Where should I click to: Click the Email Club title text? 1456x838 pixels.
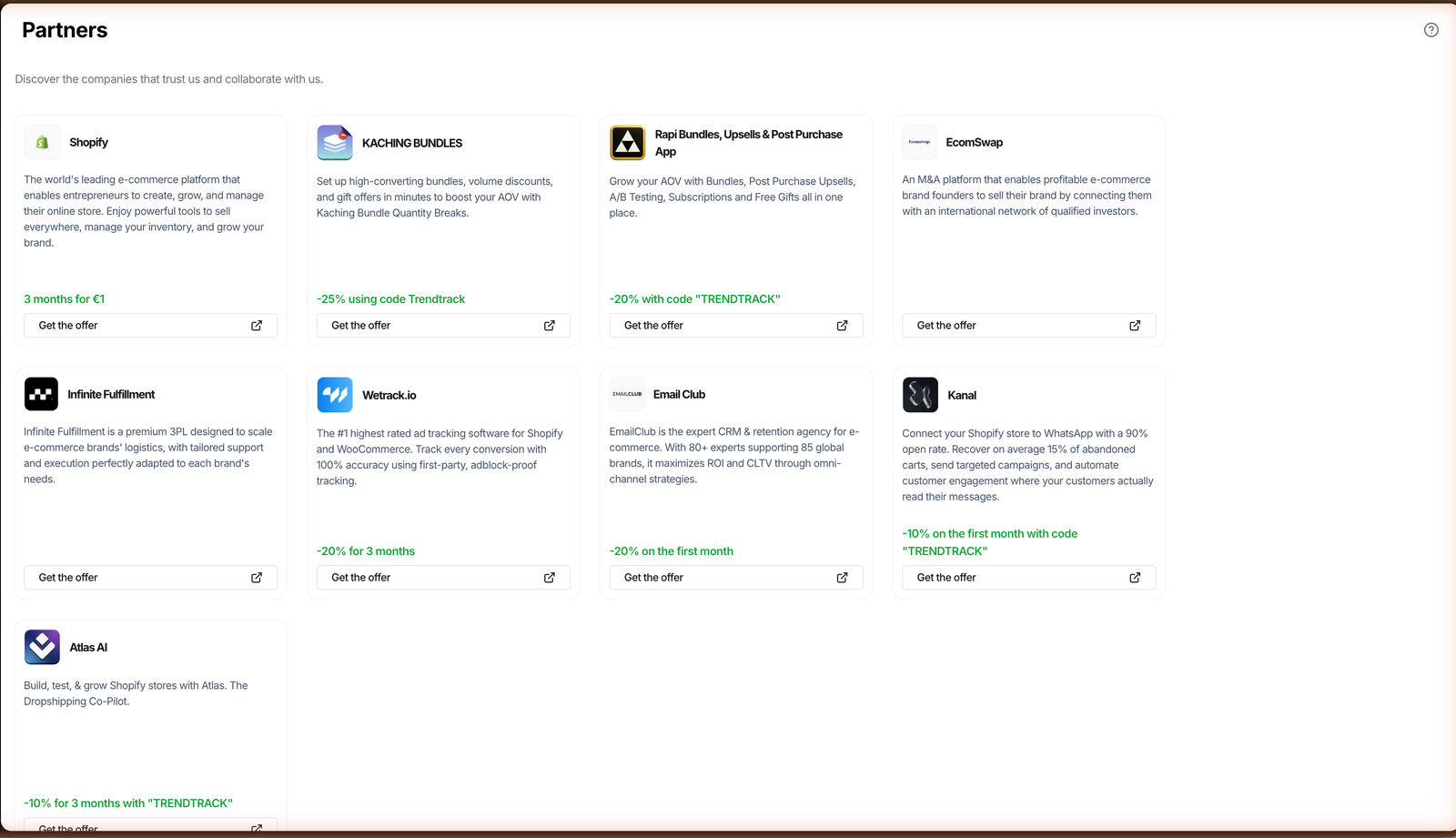point(680,395)
